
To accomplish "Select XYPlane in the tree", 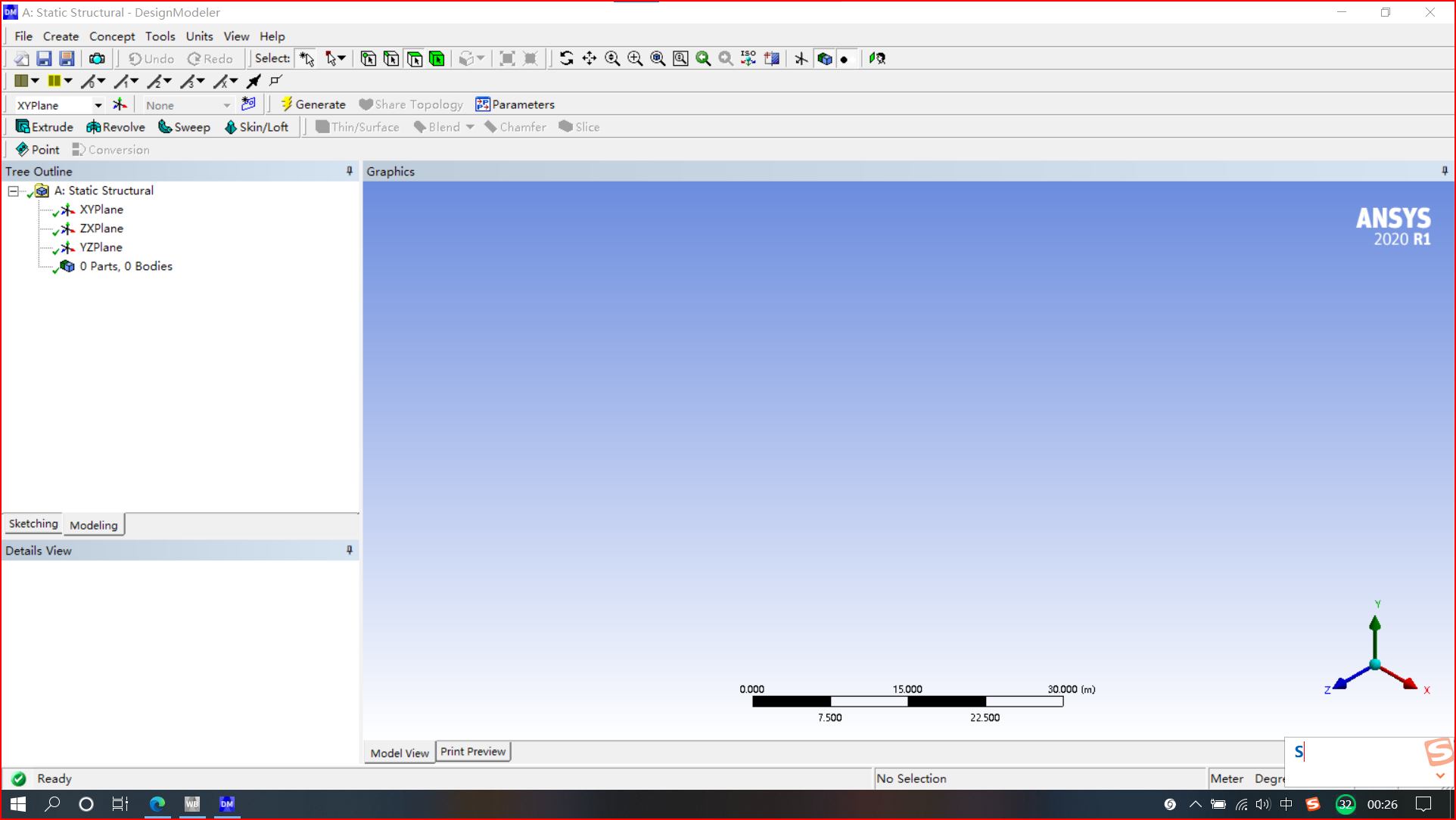I will (101, 210).
